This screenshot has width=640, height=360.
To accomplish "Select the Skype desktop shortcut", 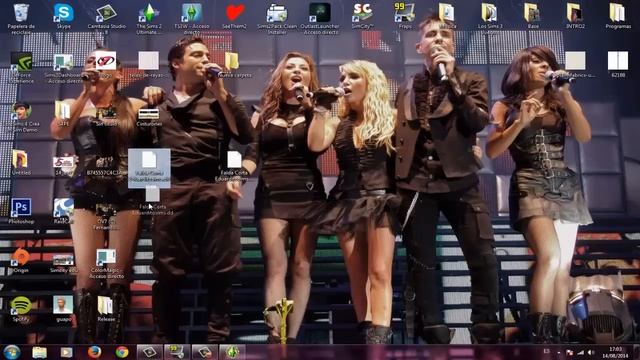I will (x=64, y=16).
